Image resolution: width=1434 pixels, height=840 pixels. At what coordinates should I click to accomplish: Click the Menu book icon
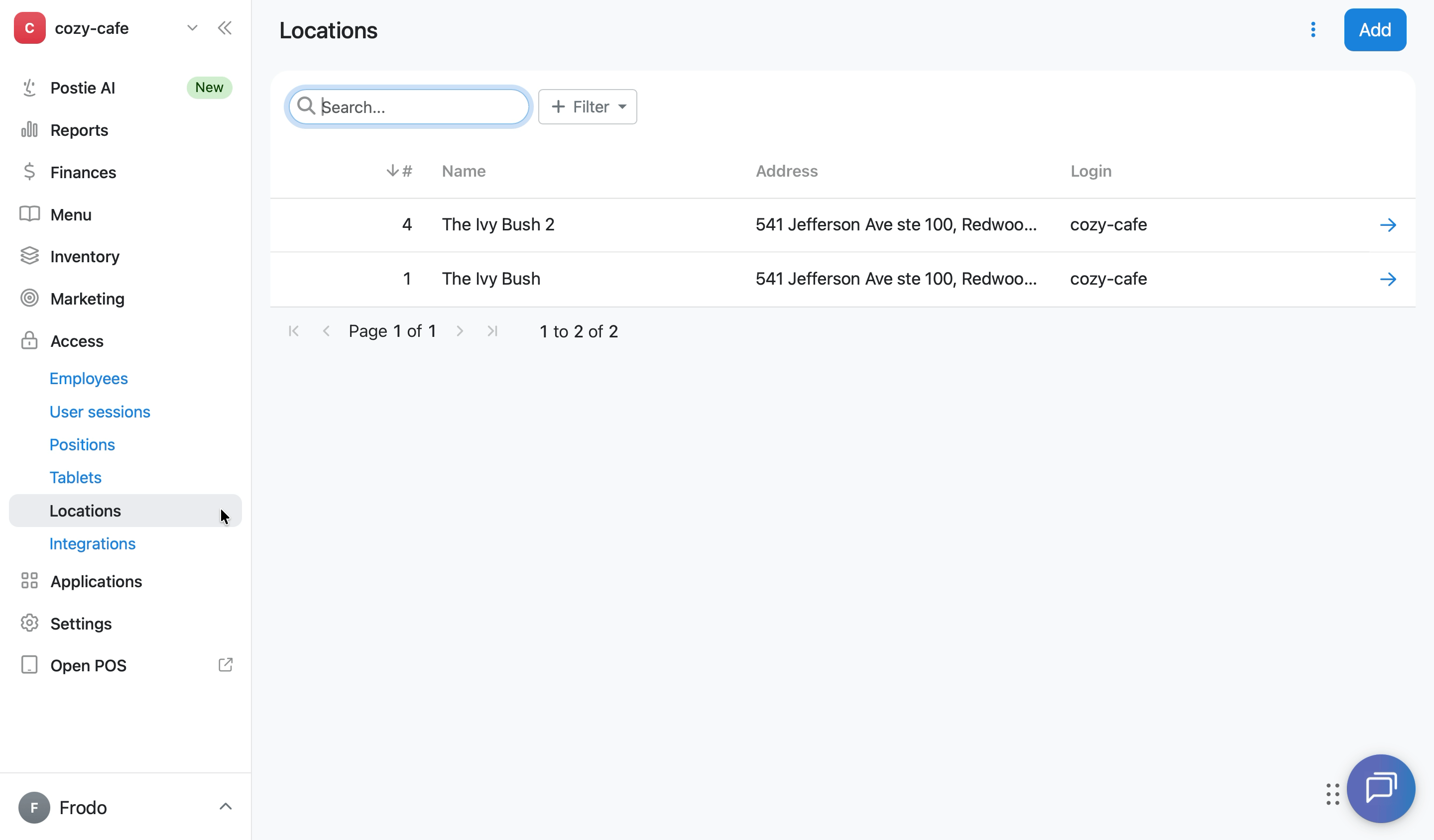tap(29, 214)
